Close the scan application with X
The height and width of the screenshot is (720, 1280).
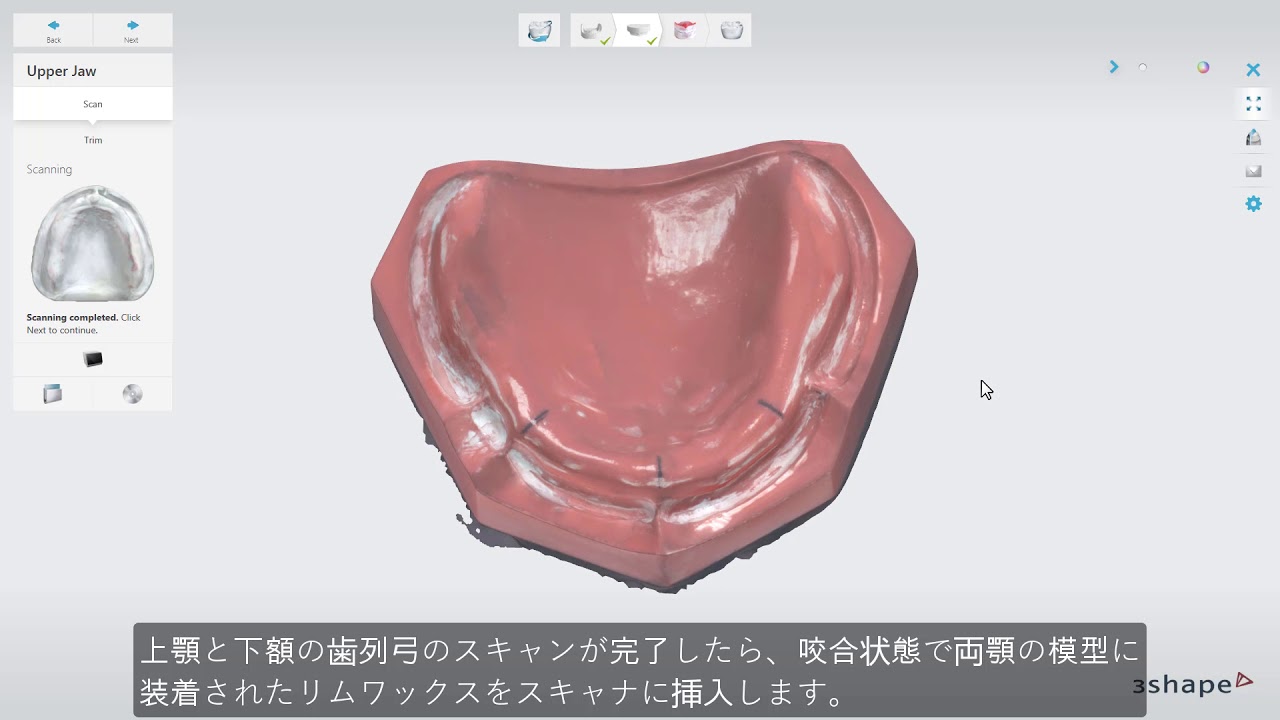click(1253, 70)
